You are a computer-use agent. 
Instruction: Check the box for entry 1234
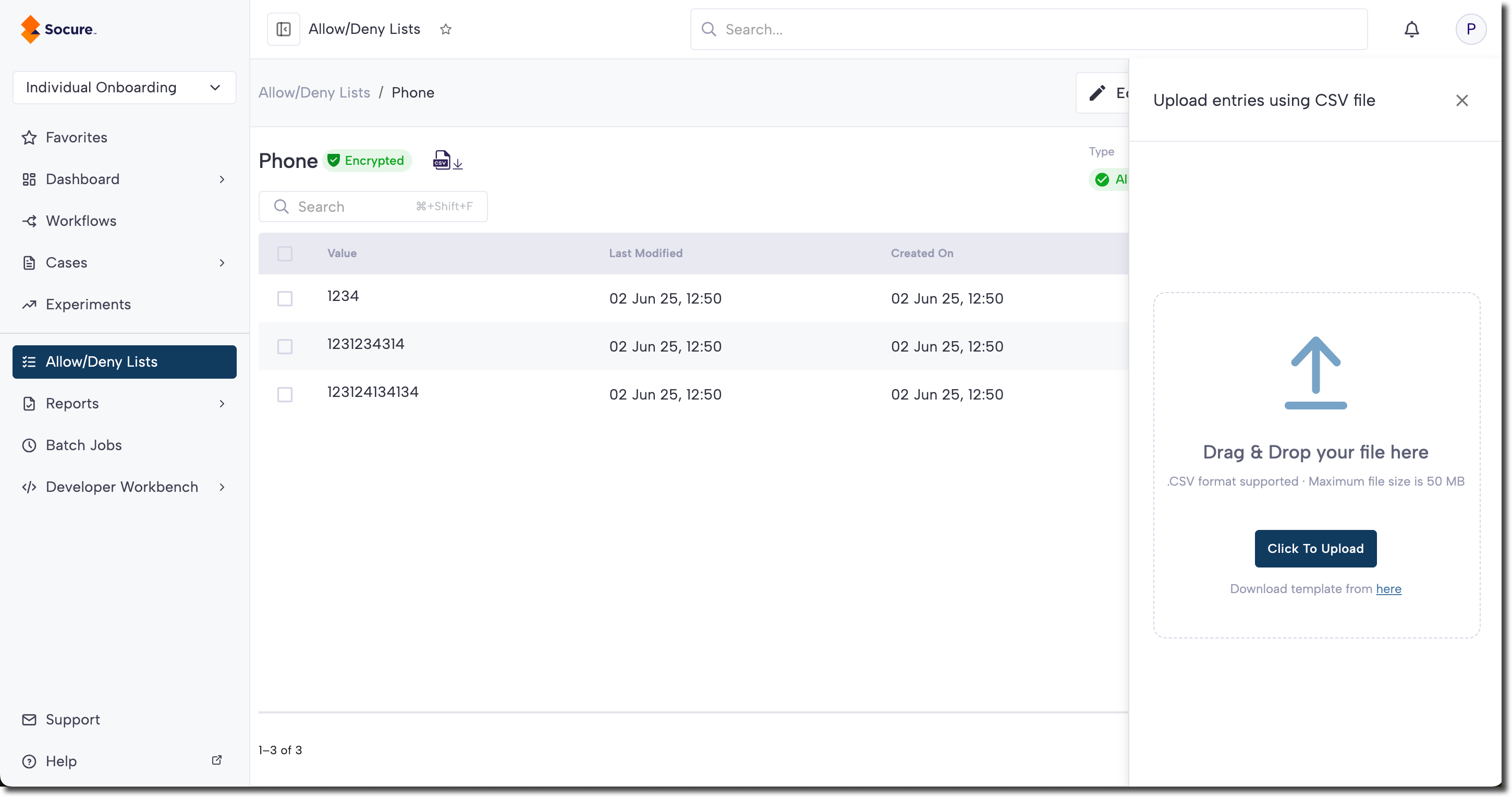click(x=285, y=298)
